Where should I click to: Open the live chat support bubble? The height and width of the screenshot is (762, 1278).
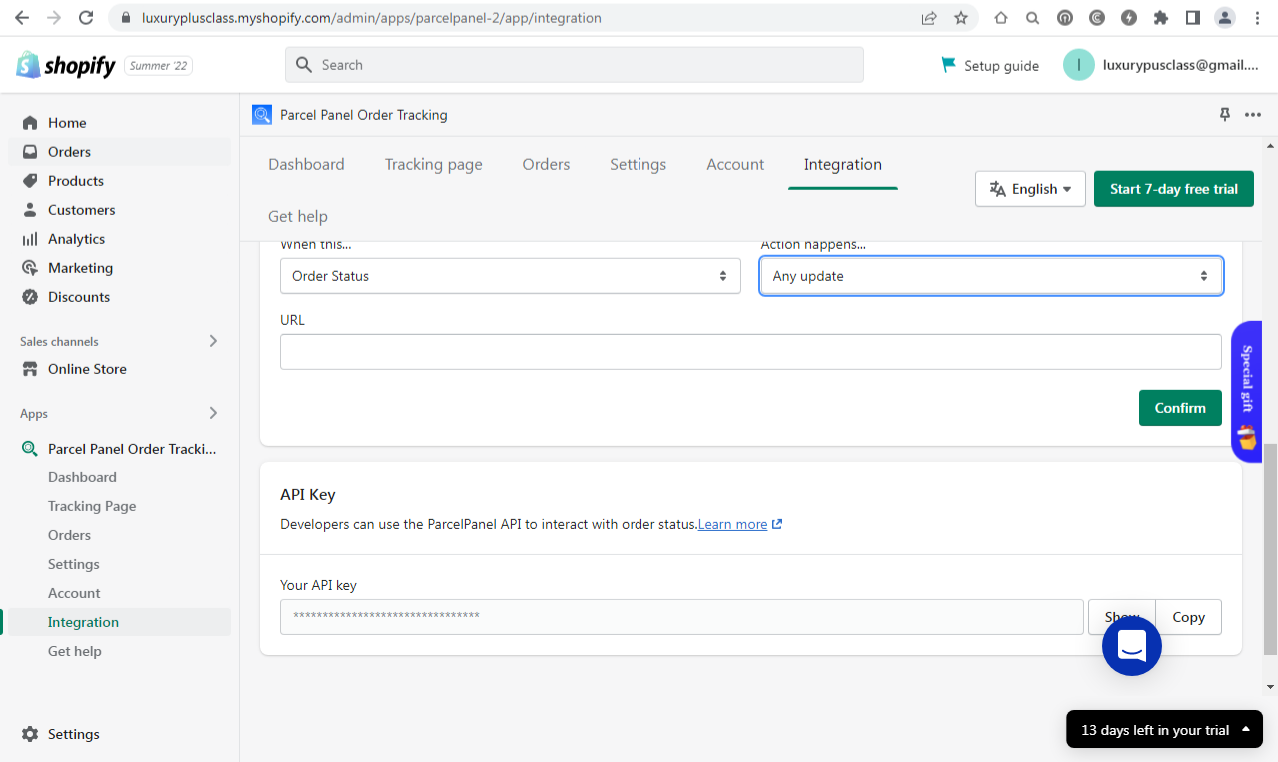[x=1131, y=646]
